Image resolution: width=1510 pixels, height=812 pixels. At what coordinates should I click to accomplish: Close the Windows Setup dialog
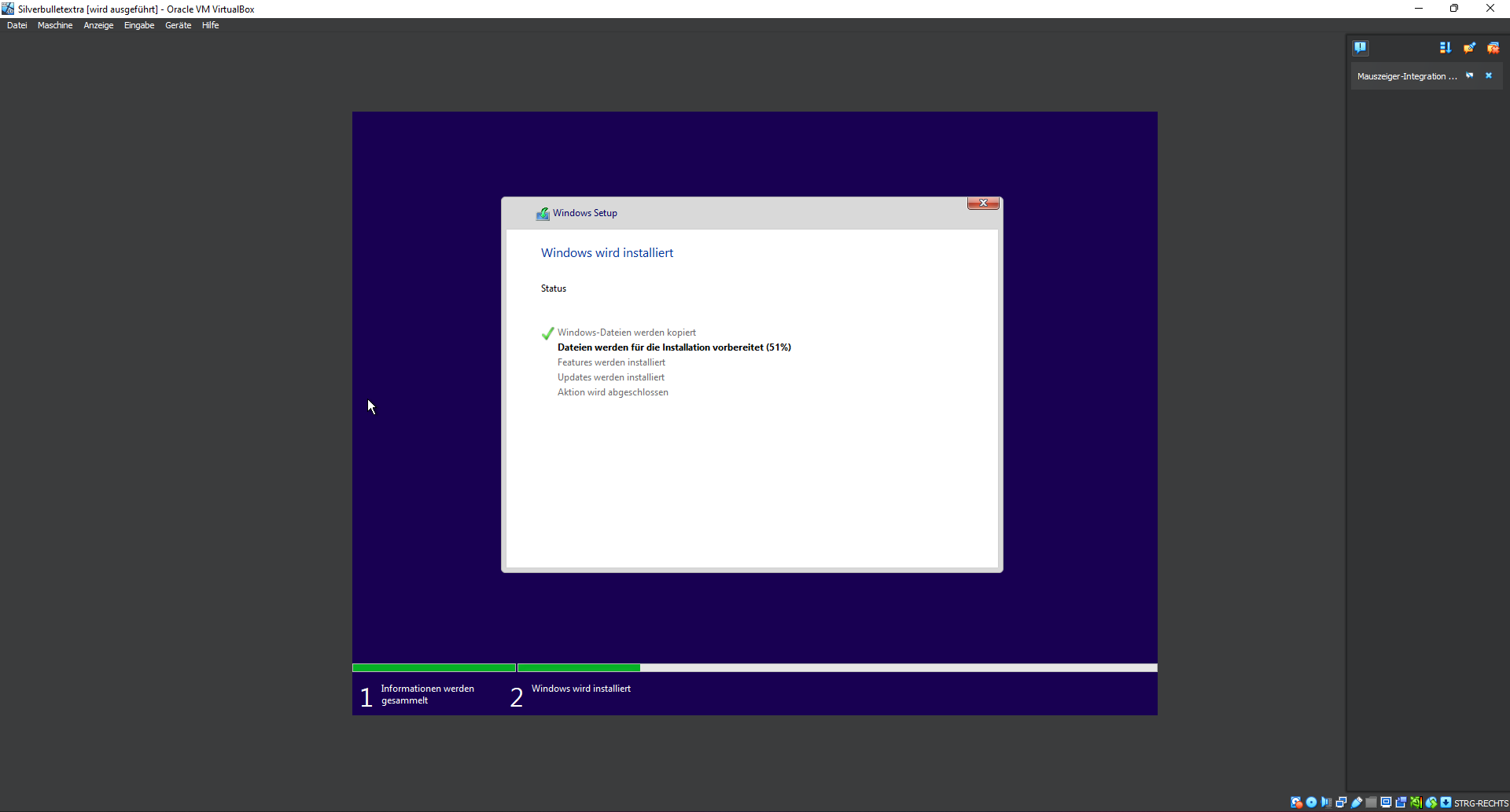[x=983, y=204]
